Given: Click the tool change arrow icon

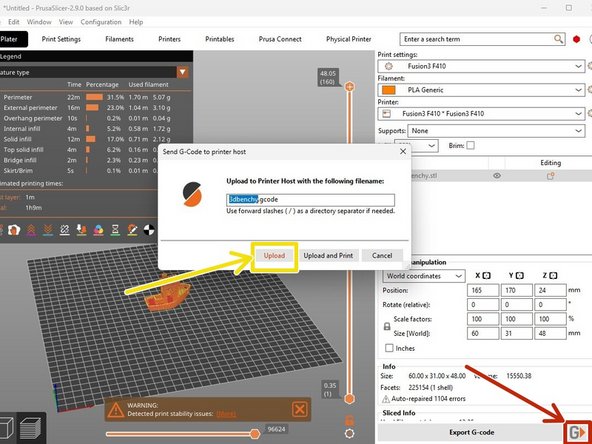Looking at the screenshot, I should click(x=82, y=230).
